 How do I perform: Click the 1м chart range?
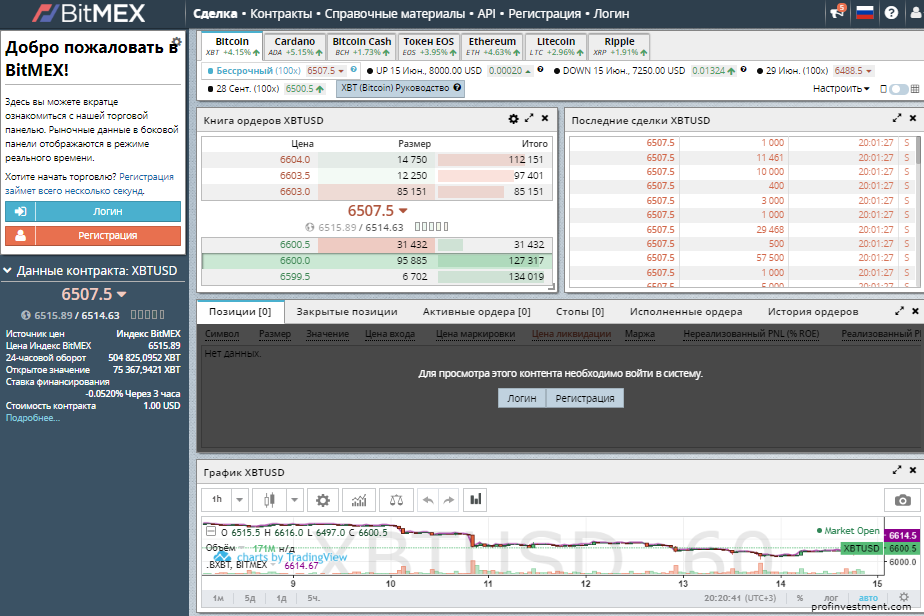point(218,598)
